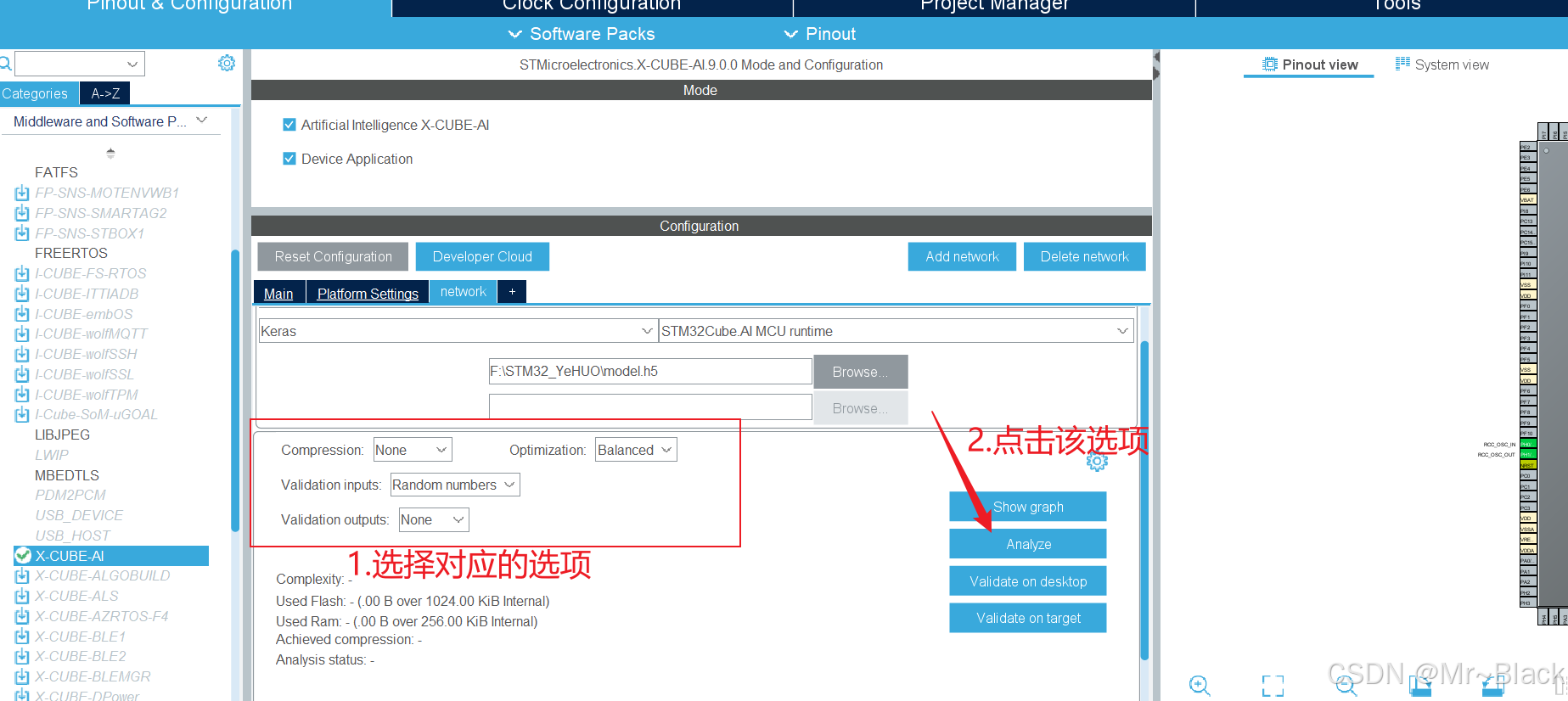Click Validate on desktop button
1568x701 pixels.
pos(1028,581)
